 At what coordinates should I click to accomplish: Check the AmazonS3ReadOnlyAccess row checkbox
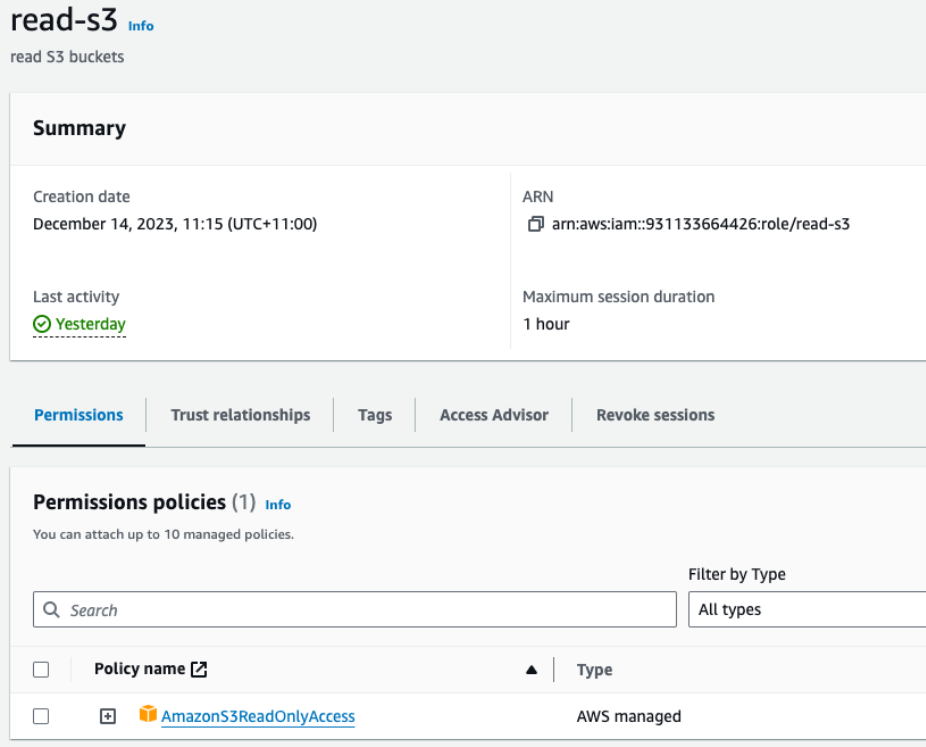point(41,716)
